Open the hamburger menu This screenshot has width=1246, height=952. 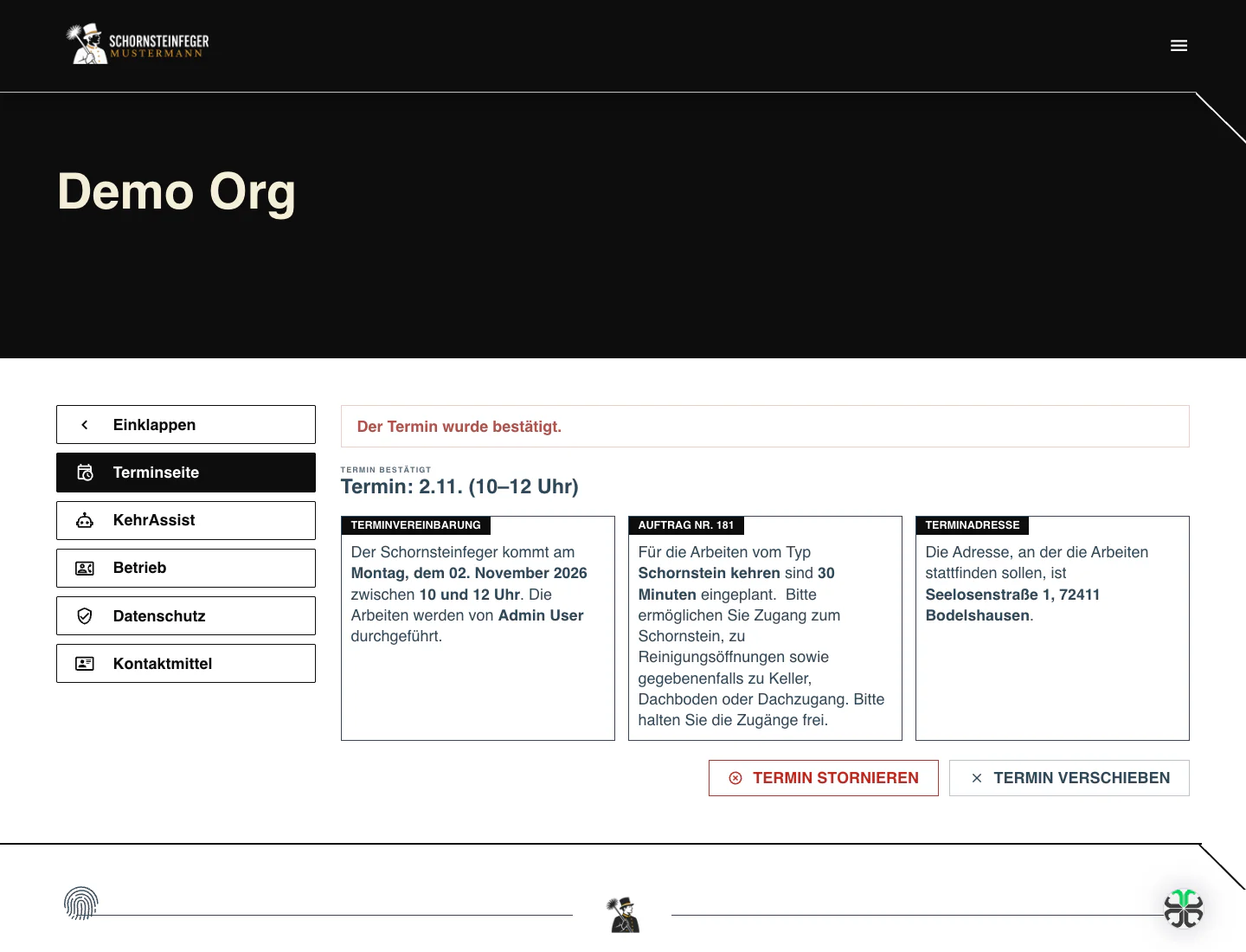[x=1179, y=46]
